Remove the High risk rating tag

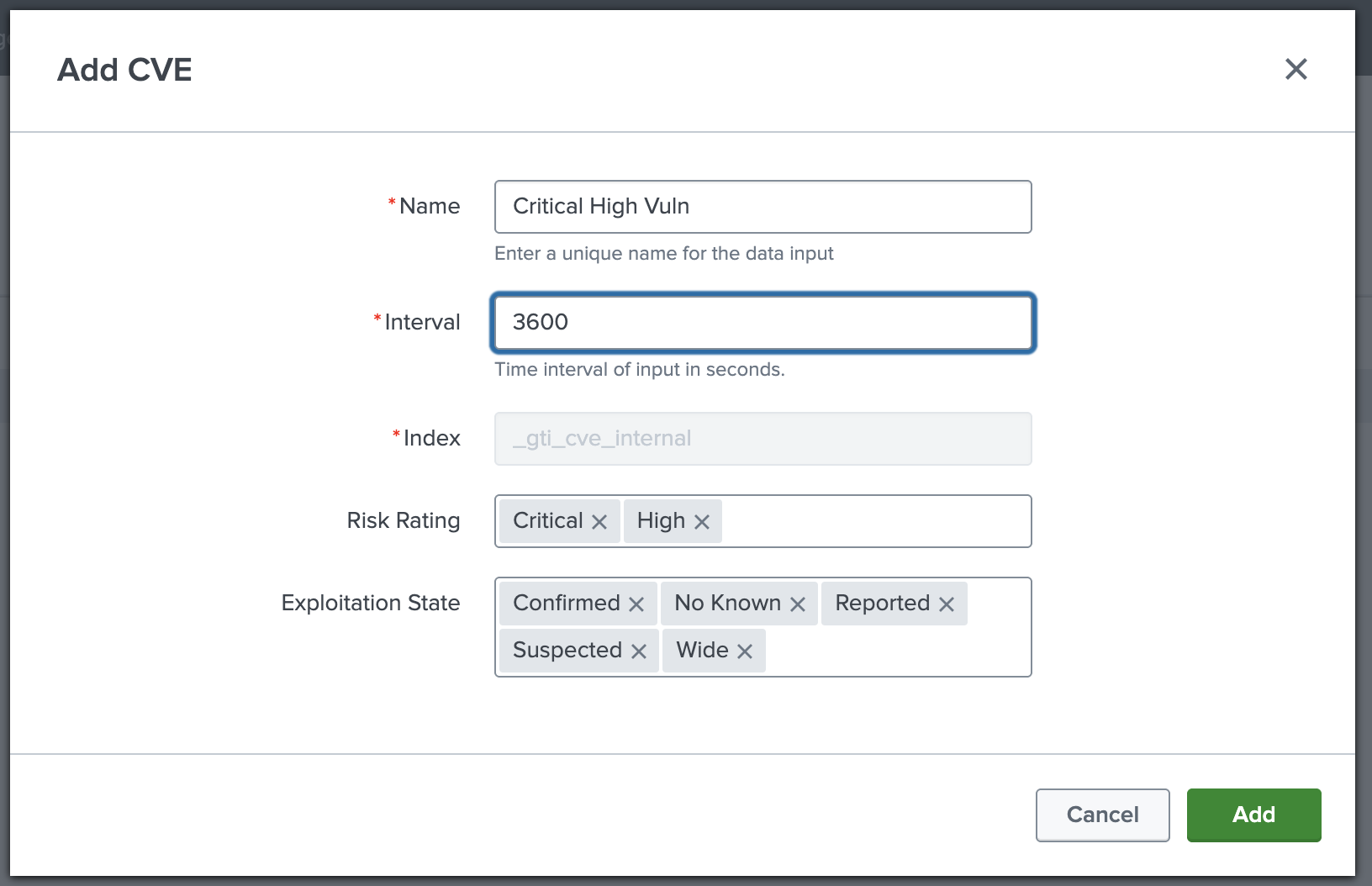click(x=702, y=522)
